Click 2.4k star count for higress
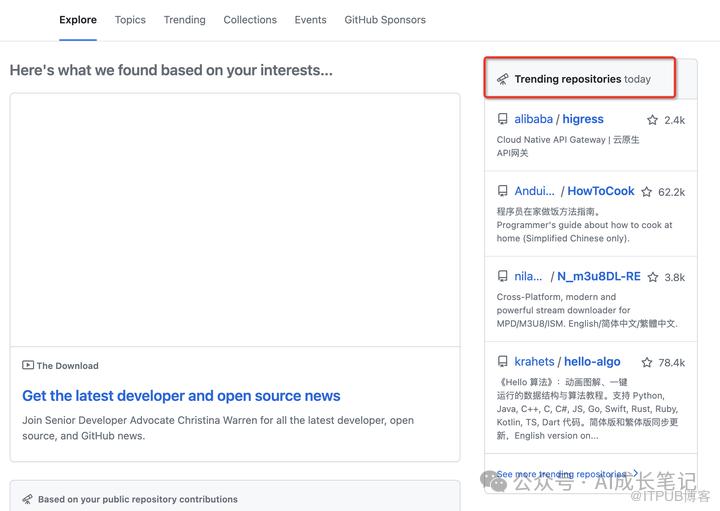This screenshot has height=511, width=720. (x=674, y=120)
